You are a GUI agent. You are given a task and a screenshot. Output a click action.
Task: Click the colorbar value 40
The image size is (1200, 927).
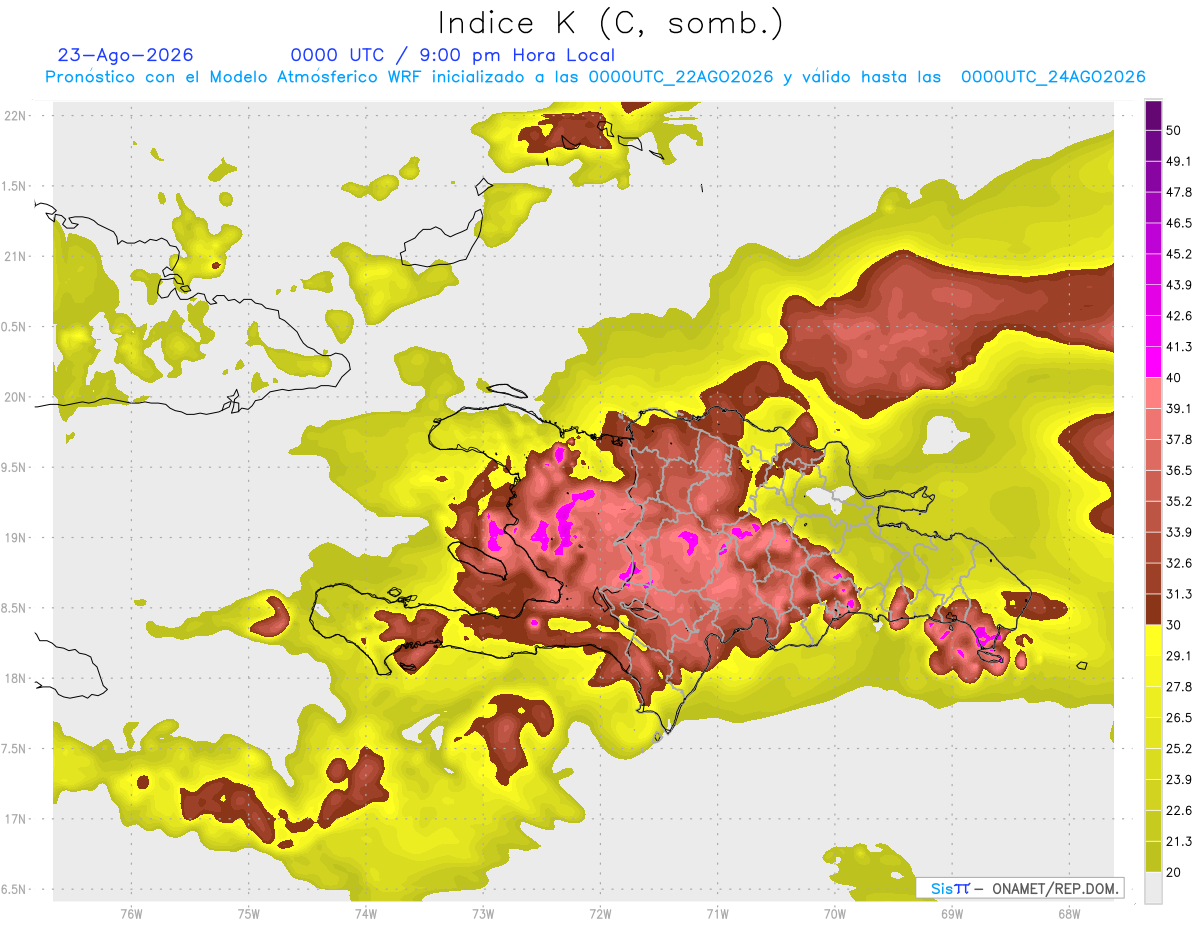pyautogui.click(x=1174, y=378)
